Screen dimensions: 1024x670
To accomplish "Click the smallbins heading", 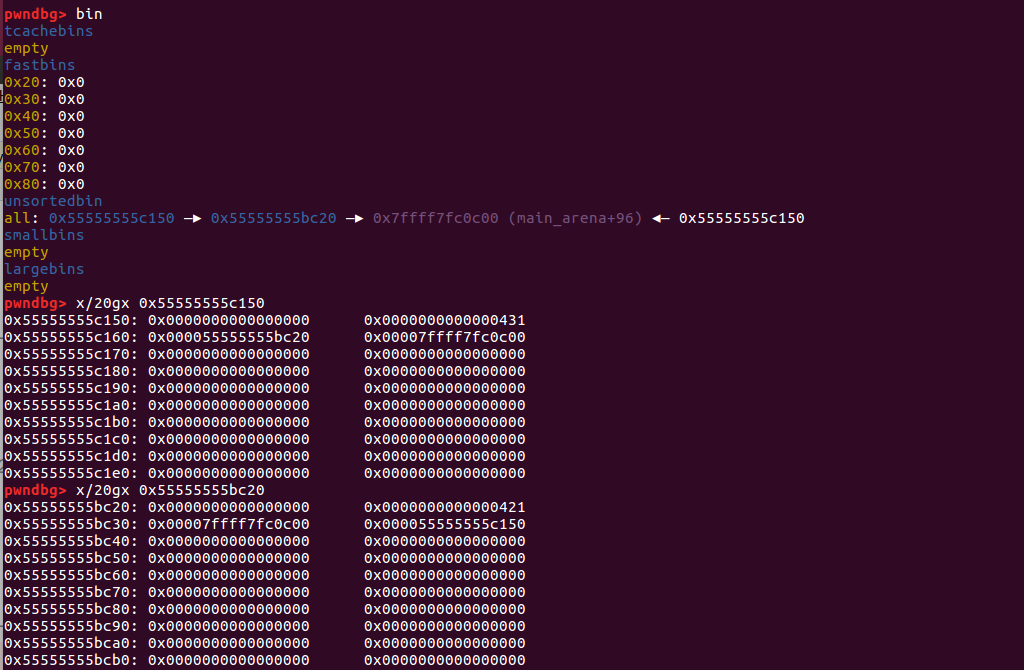I will (x=44, y=235).
